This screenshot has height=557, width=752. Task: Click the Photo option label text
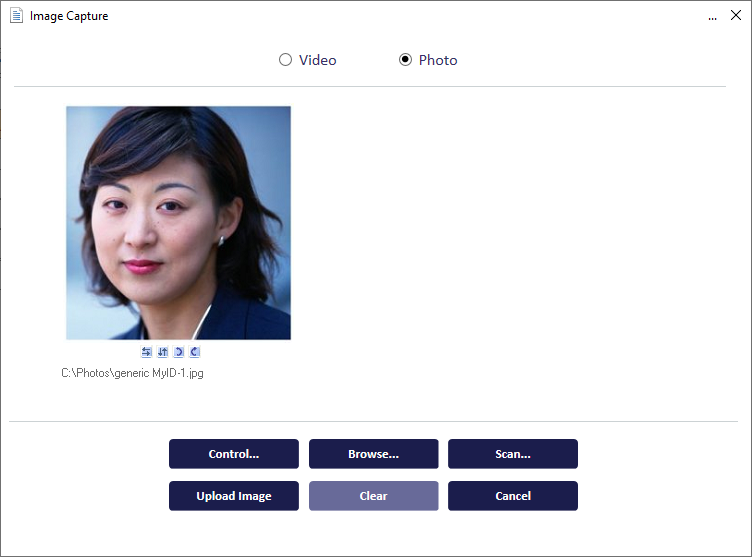[438, 60]
